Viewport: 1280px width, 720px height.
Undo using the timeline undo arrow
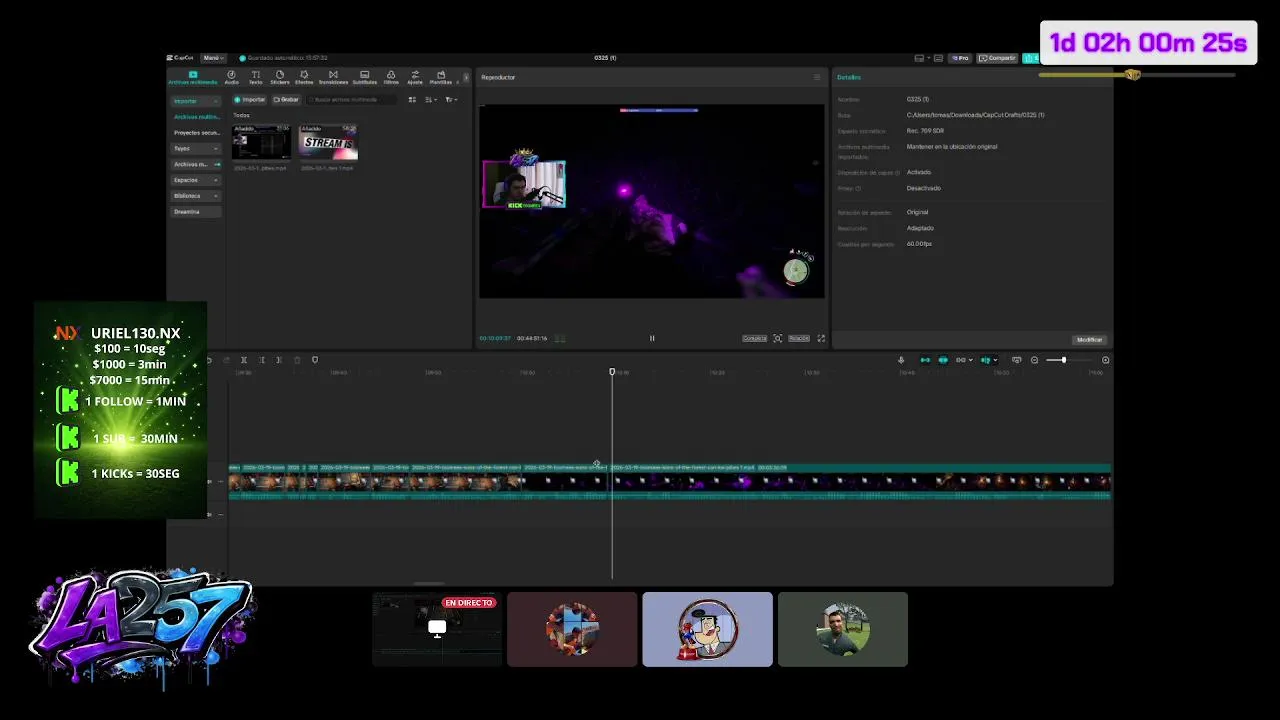(x=209, y=360)
